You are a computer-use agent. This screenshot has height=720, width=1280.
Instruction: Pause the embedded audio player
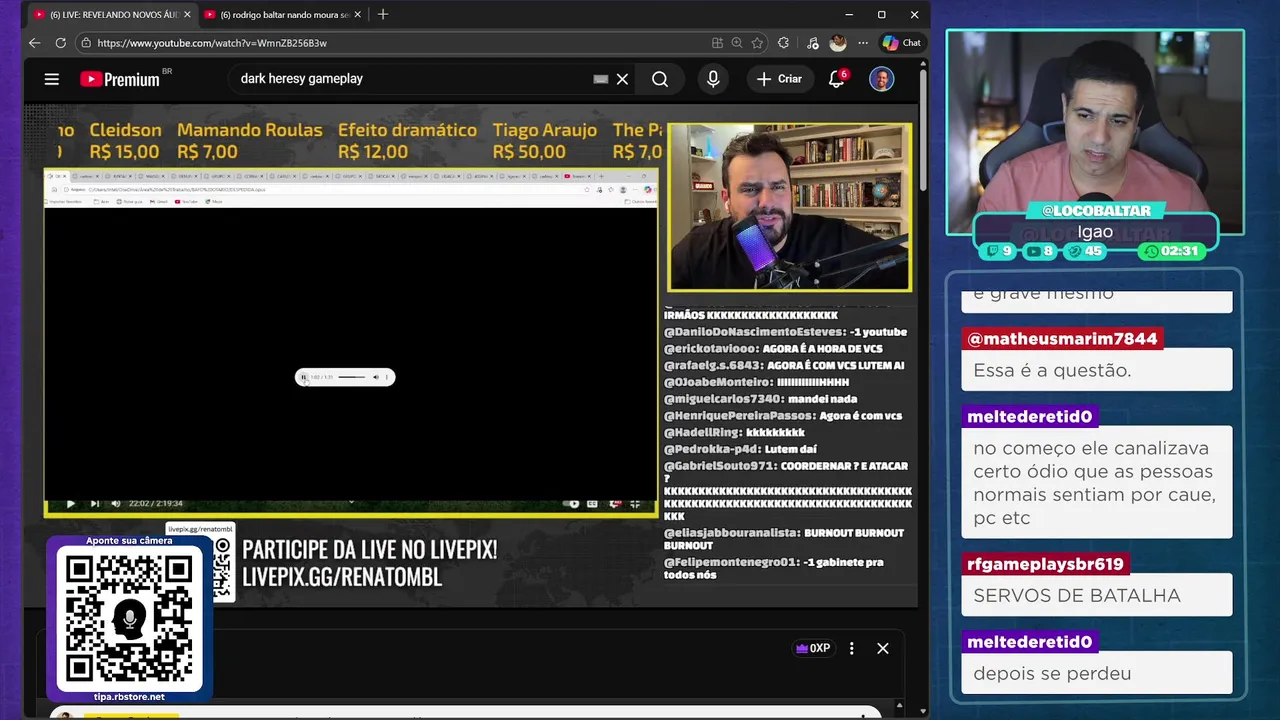304,377
